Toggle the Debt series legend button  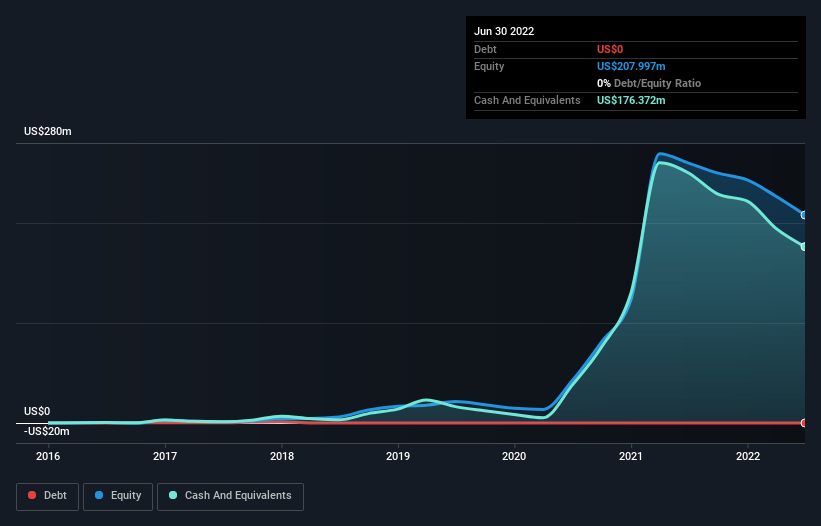47,496
